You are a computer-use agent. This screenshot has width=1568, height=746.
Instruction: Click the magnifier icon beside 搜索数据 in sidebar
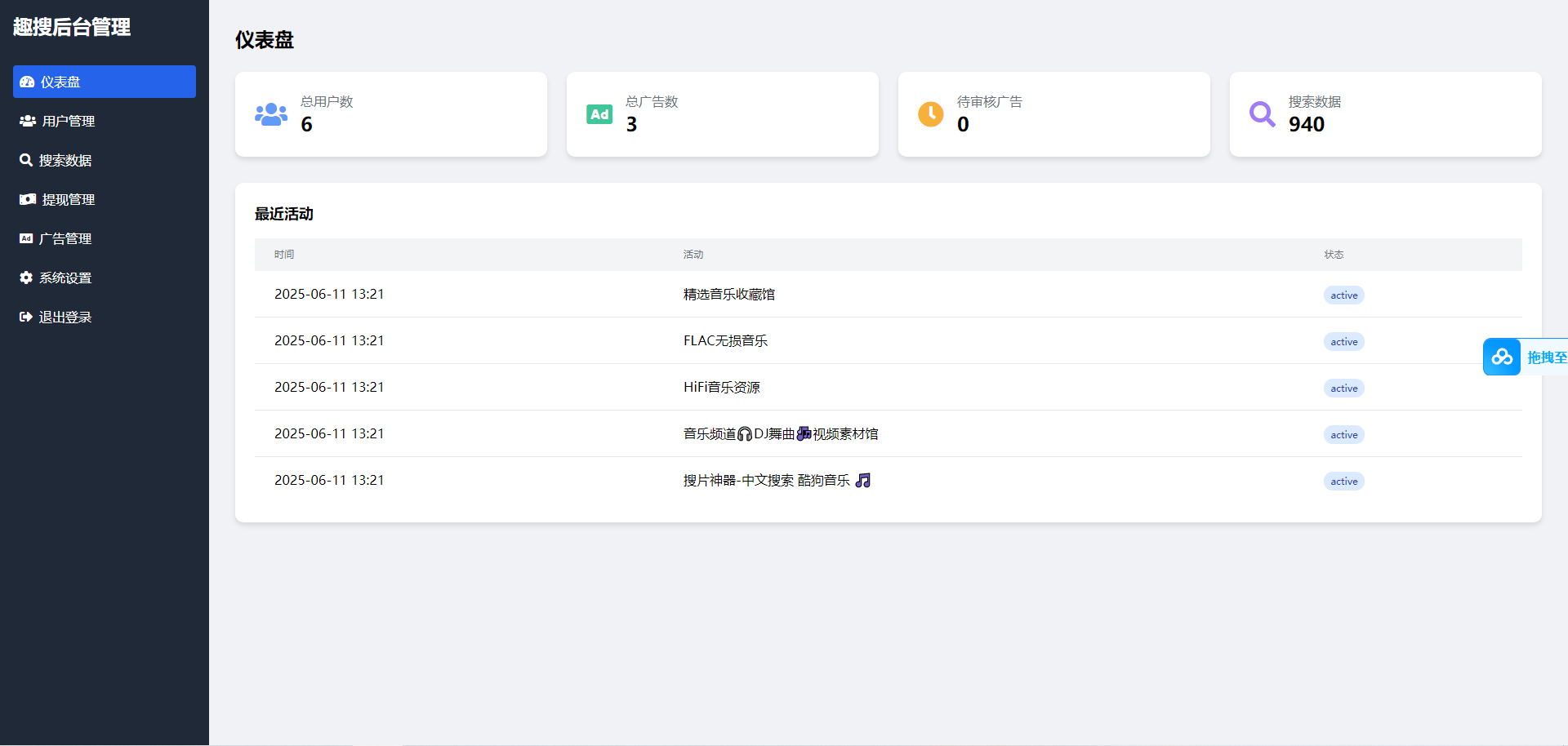(26, 160)
